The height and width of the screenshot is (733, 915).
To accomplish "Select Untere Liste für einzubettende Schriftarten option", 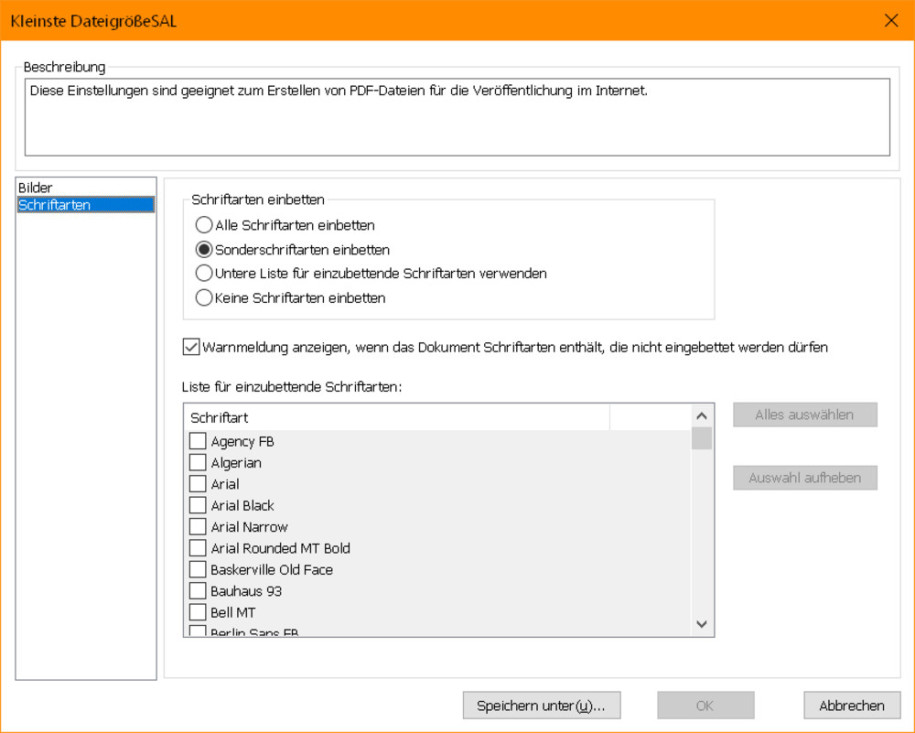I will [x=204, y=273].
